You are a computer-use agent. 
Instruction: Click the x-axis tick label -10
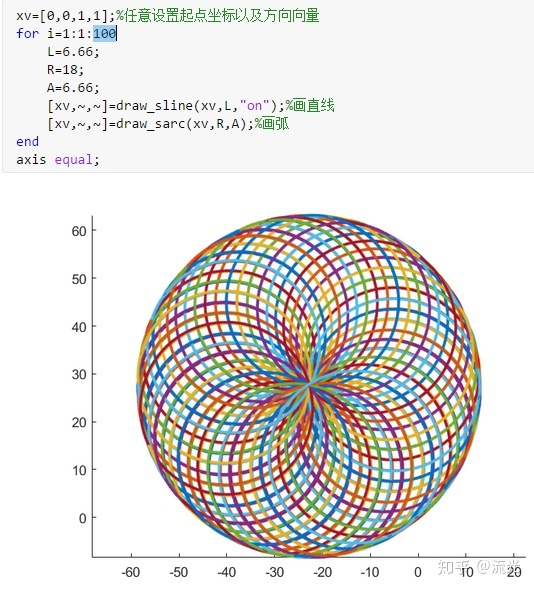point(370,572)
